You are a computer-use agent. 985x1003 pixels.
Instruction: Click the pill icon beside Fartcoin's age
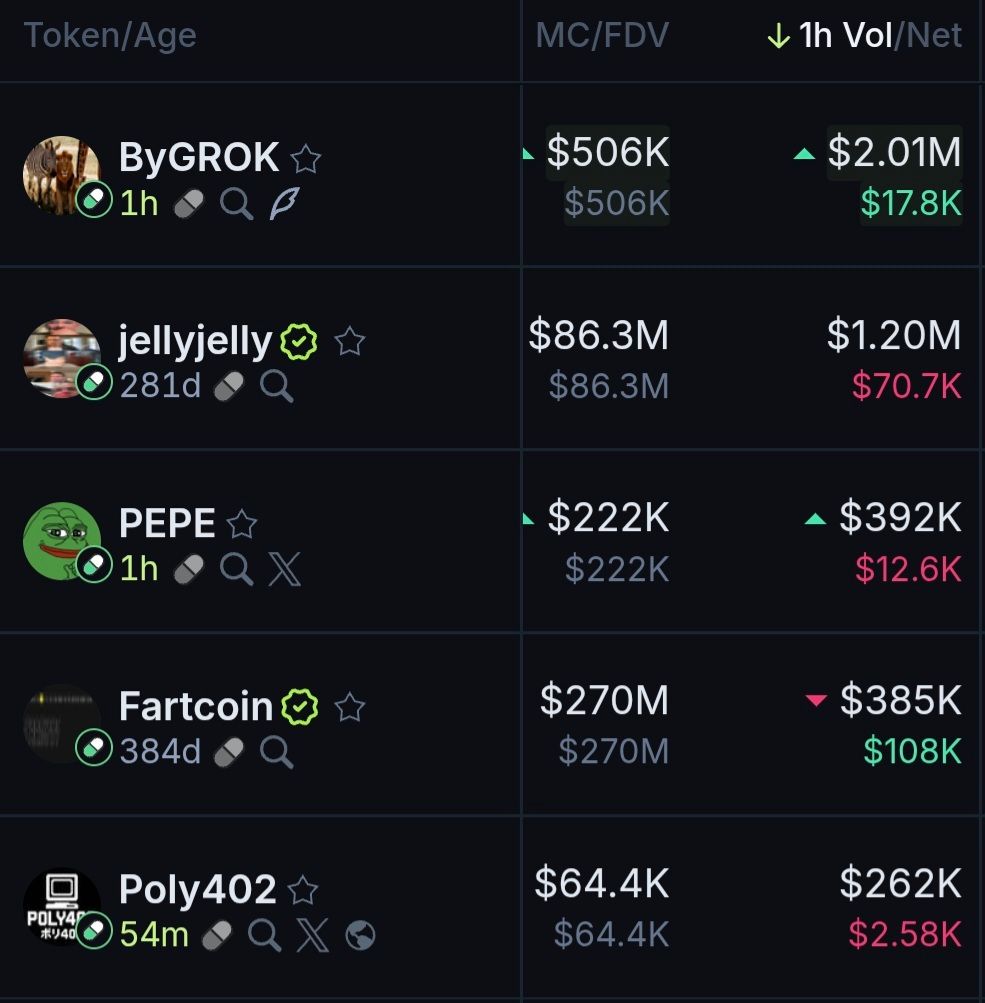(x=230, y=751)
